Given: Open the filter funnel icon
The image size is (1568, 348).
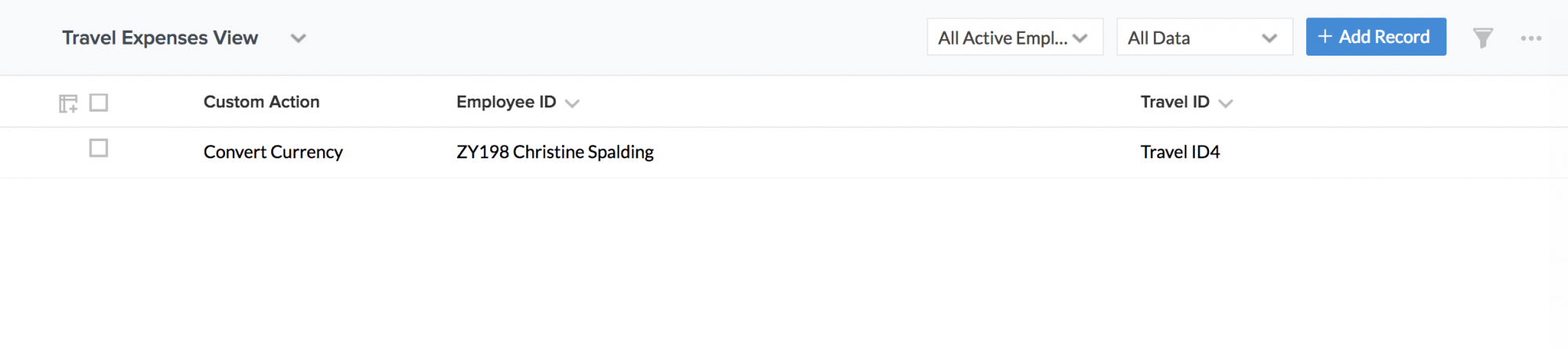Looking at the screenshot, I should 1483,38.
